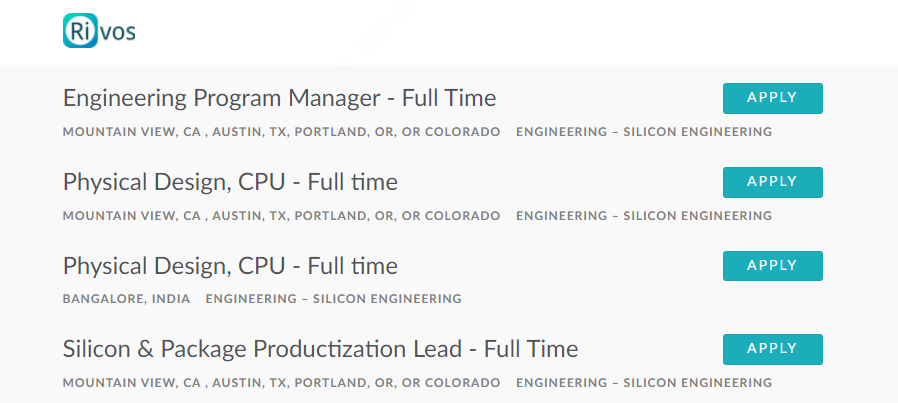Apply to Silicon & Package Productization Lead role
898x403 pixels.
[773, 349]
